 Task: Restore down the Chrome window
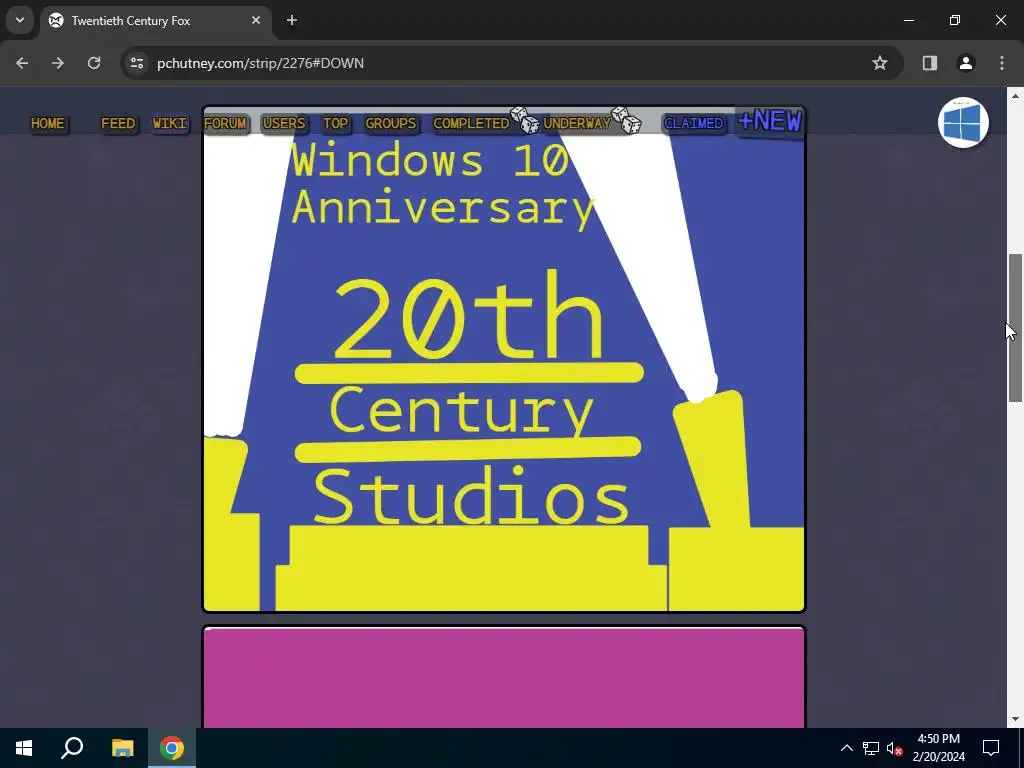point(955,20)
